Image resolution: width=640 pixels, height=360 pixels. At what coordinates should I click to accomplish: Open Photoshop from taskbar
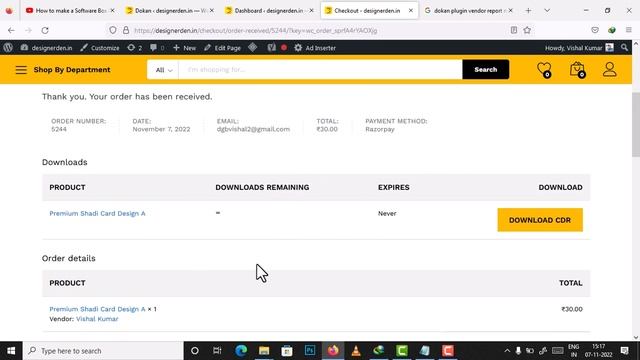[x=310, y=351]
